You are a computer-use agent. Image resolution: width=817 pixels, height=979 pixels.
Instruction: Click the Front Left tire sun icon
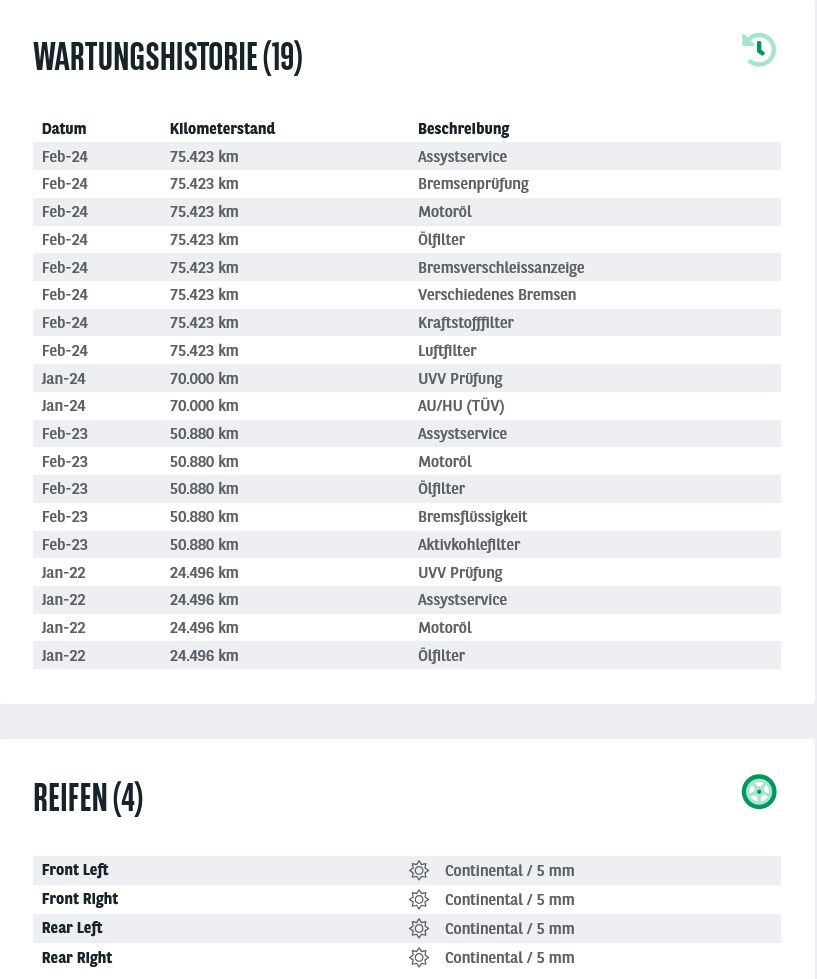click(x=419, y=870)
